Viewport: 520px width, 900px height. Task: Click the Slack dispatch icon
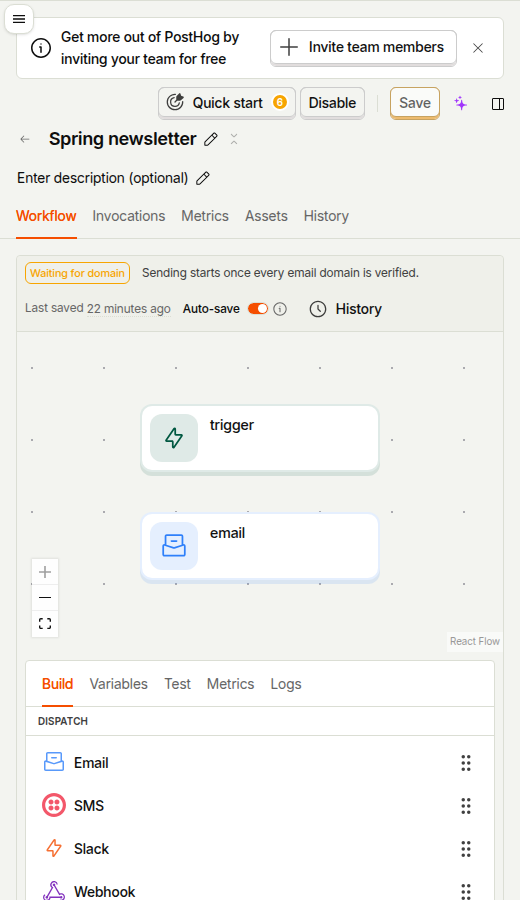54,848
